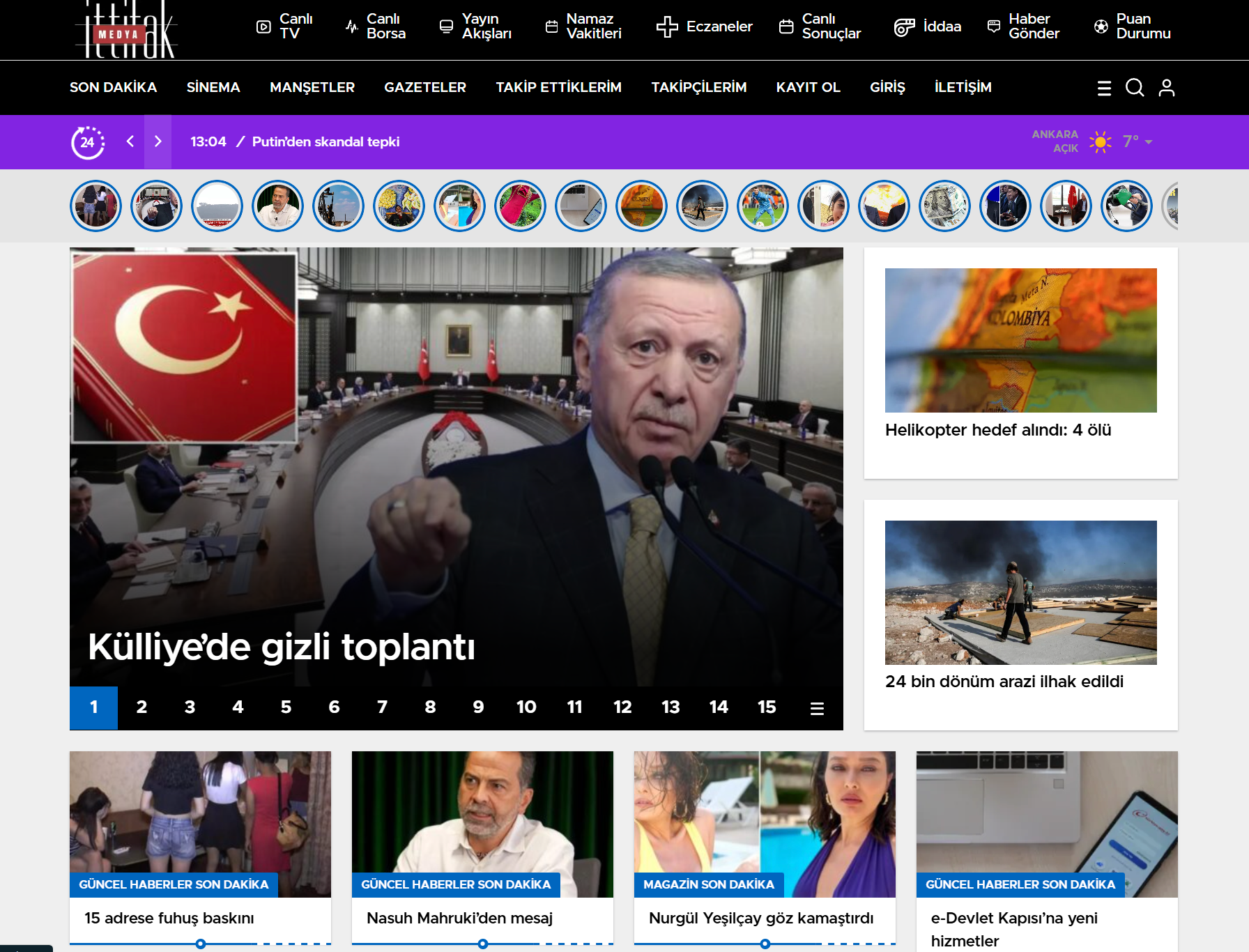Open SİNEMA menu item
1249x952 pixels.
coord(213,87)
